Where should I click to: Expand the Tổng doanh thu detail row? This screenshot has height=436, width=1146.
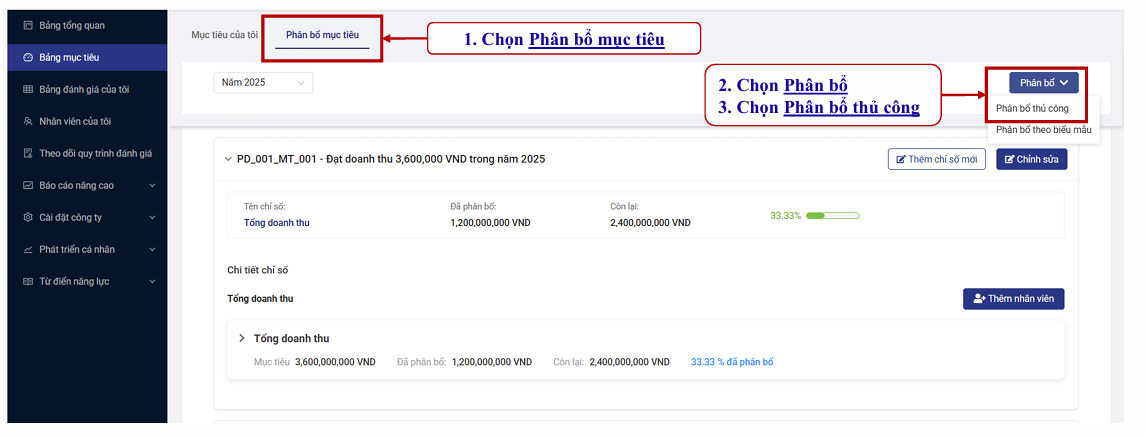pos(242,339)
